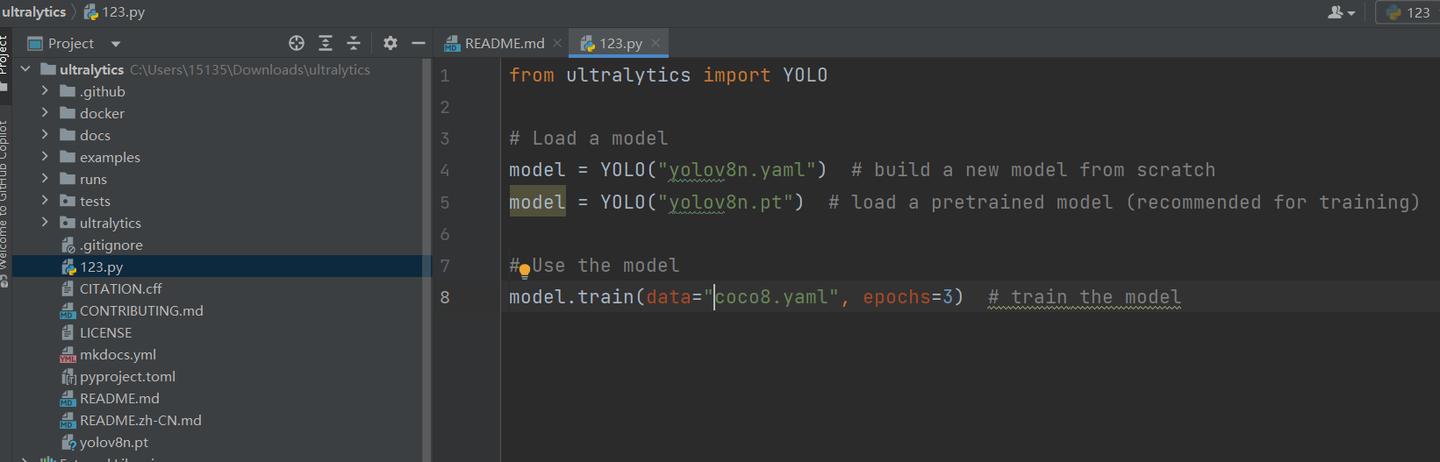Screen dimensions: 1440x462
Task: Click the Expand All icon in Project panel
Action: 325,43
